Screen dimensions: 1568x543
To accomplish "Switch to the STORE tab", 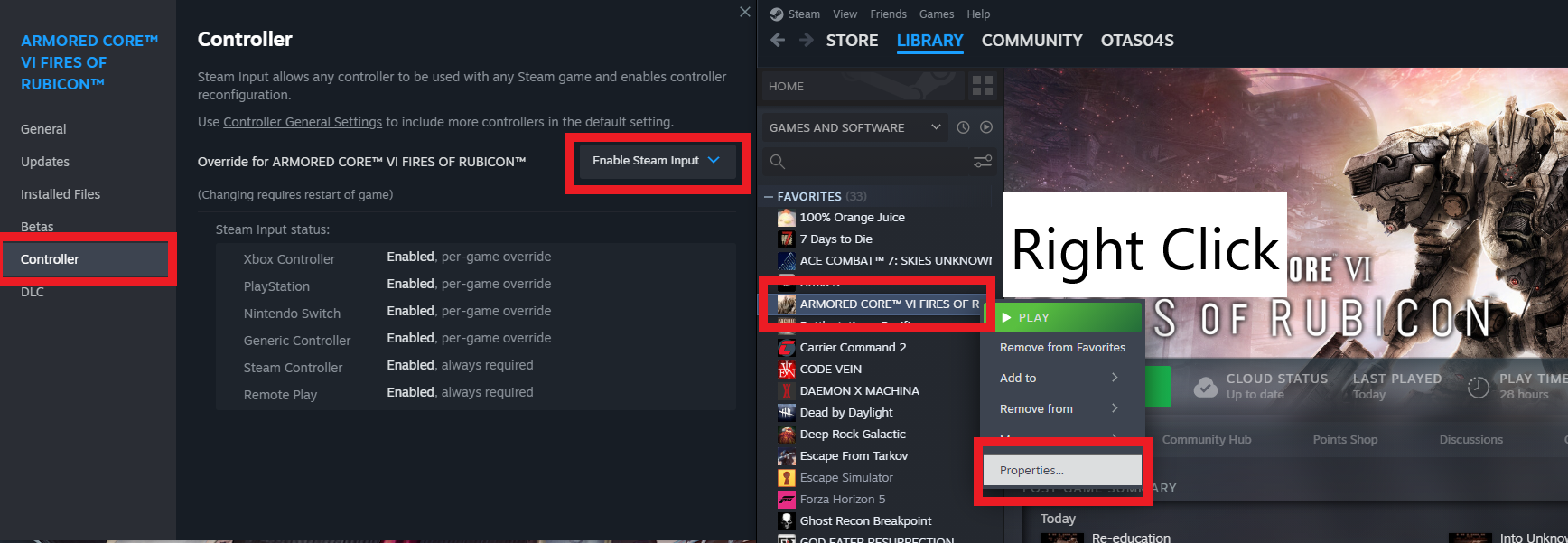I will 852,41.
